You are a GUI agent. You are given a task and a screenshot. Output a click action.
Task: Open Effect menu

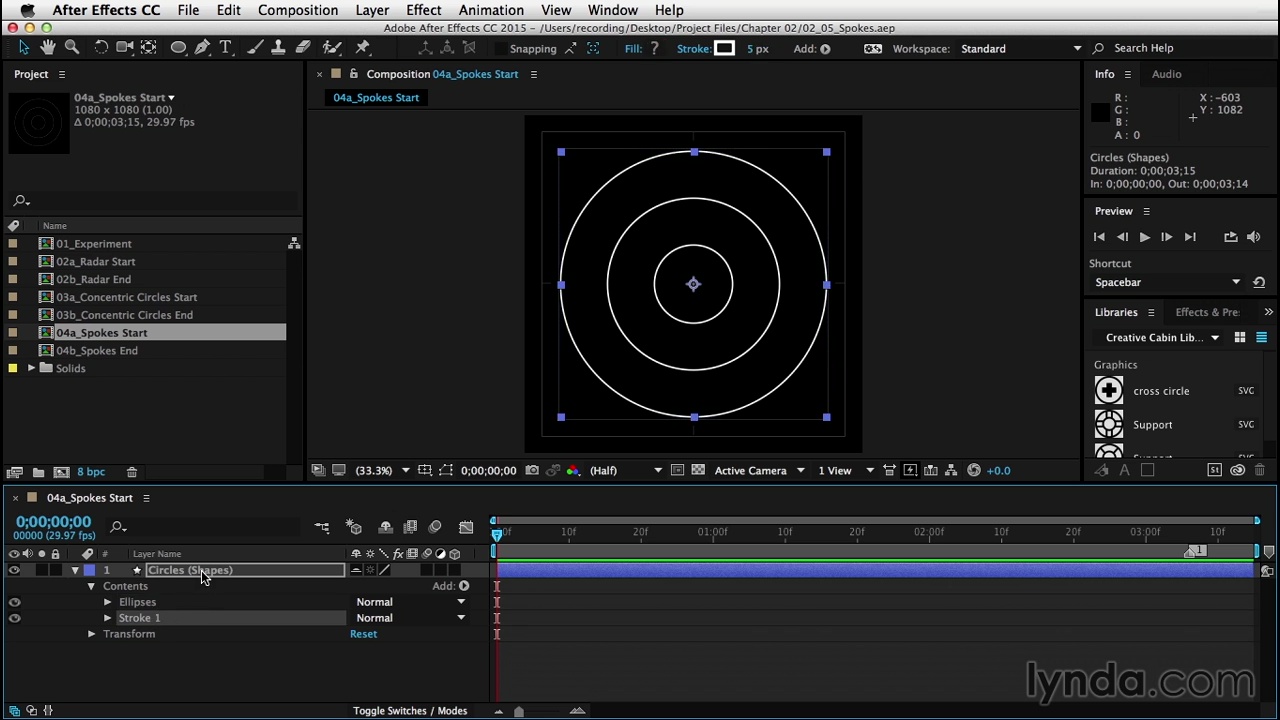click(424, 10)
